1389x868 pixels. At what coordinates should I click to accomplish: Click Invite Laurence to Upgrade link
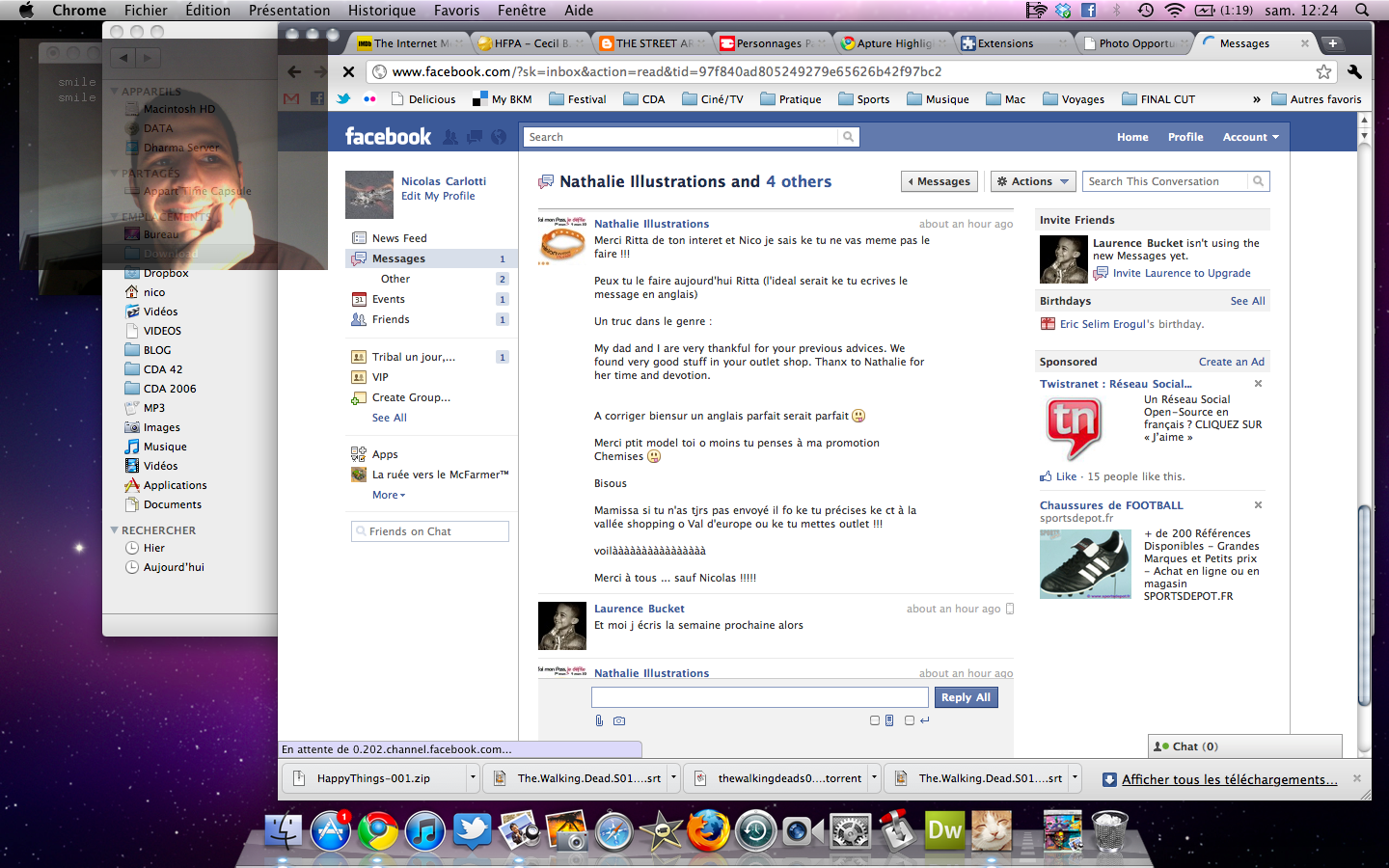tap(1181, 273)
